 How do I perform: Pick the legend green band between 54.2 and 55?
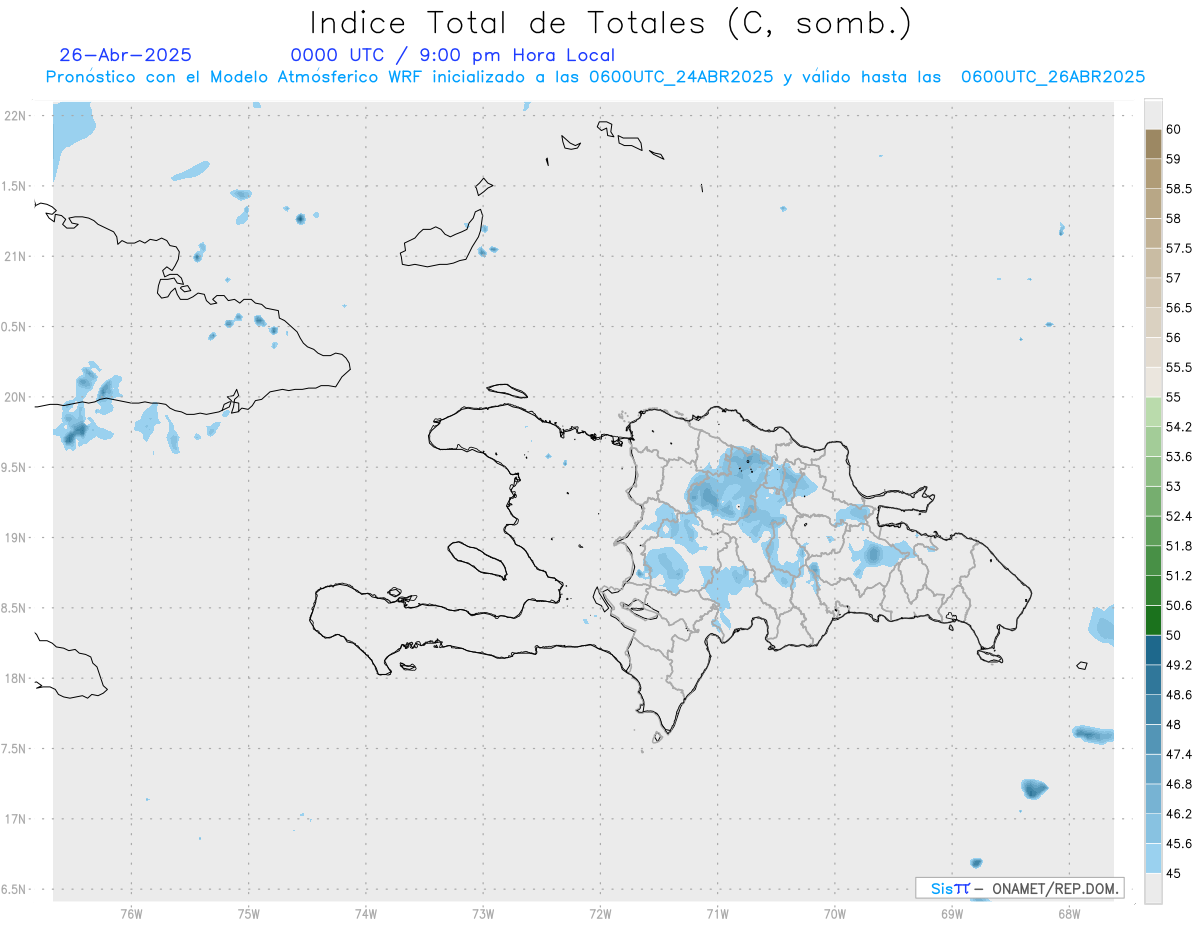click(1153, 412)
